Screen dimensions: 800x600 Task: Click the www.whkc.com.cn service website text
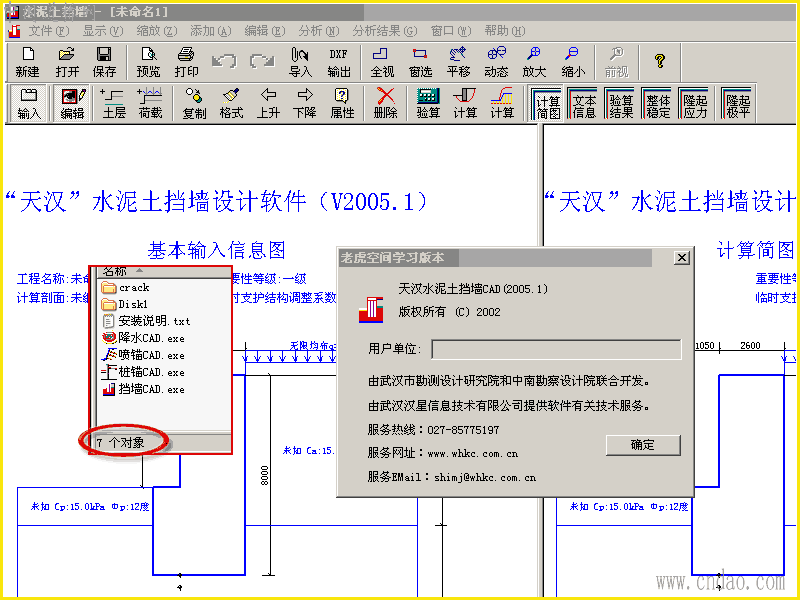(472, 454)
